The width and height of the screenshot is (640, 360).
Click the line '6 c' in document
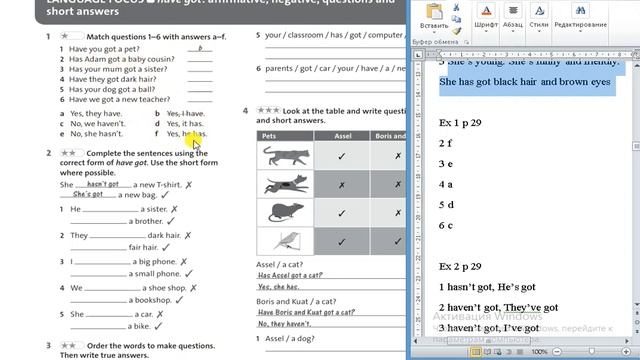tap(446, 225)
